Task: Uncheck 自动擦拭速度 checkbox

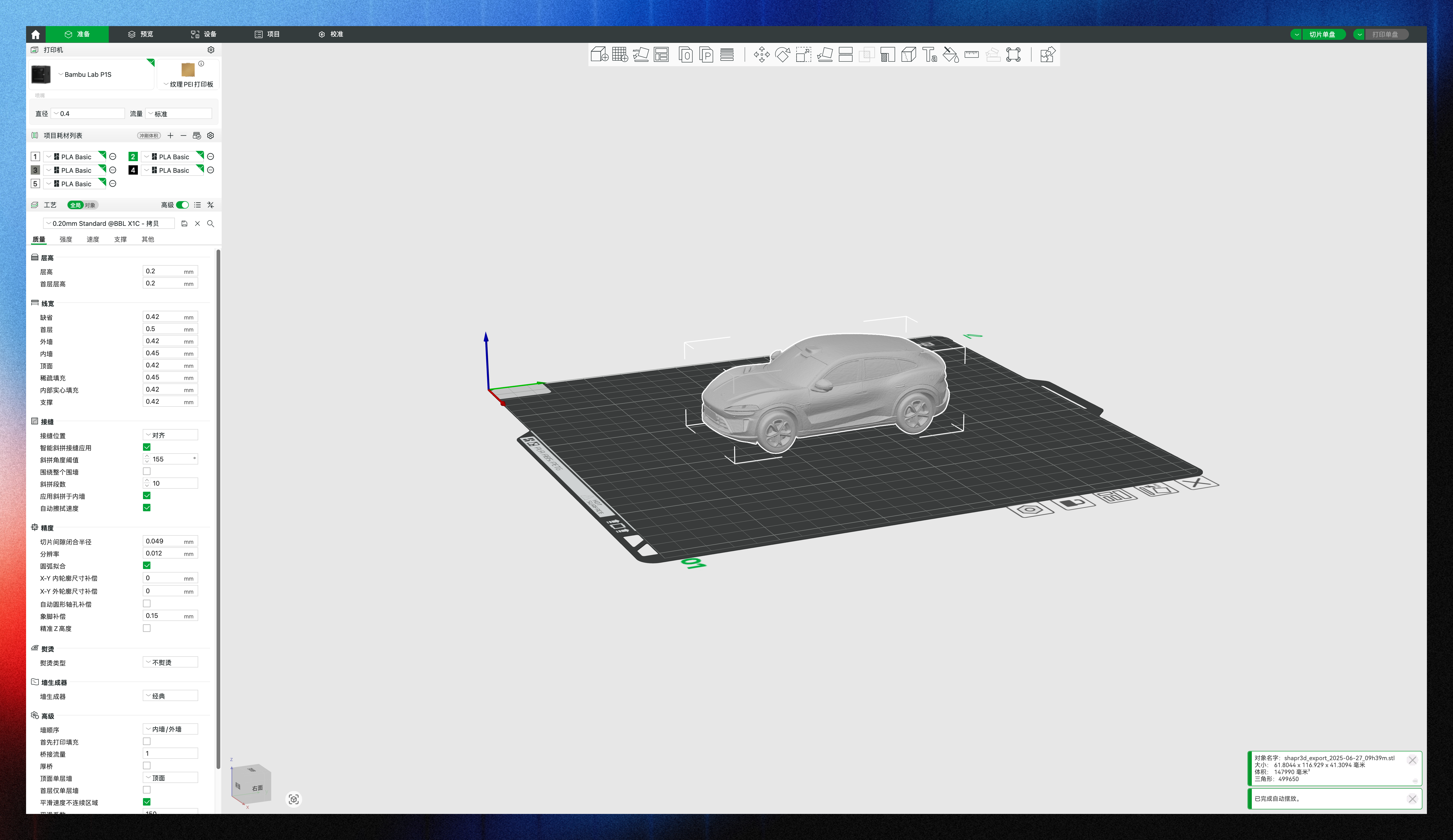Action: click(x=147, y=508)
